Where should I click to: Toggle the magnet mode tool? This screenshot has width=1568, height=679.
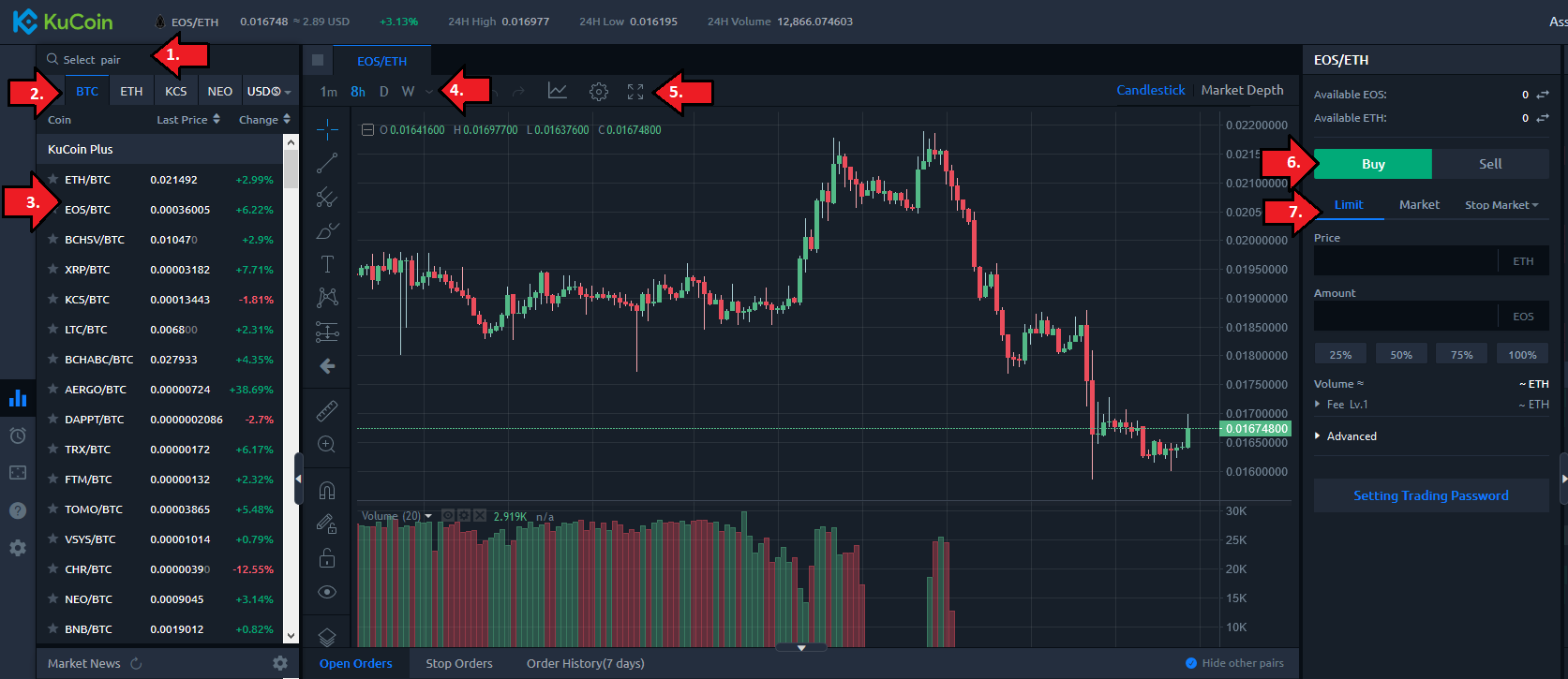327,490
